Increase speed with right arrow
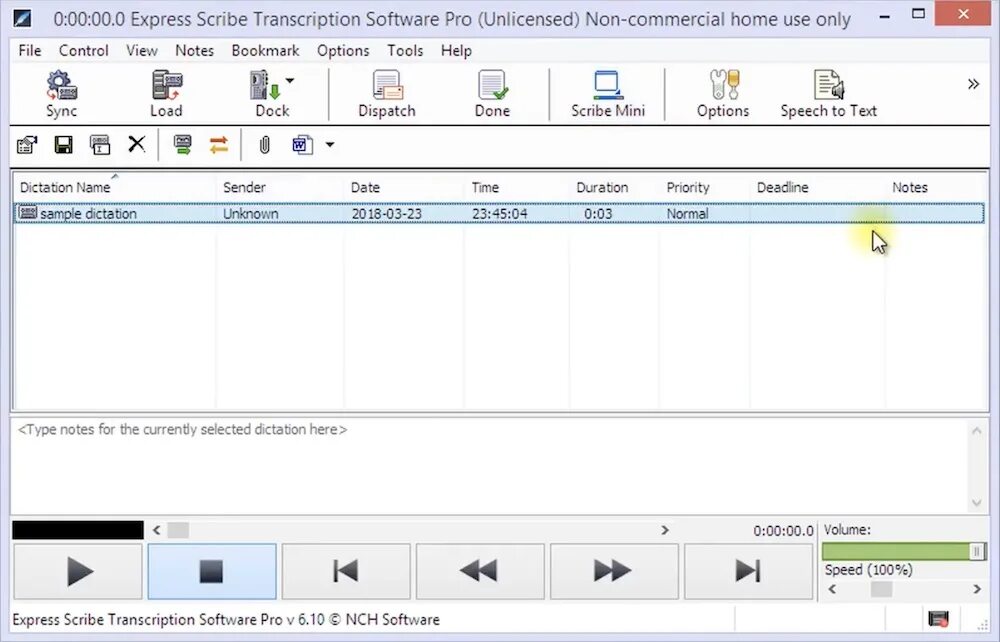The image size is (1000, 642). point(976,589)
